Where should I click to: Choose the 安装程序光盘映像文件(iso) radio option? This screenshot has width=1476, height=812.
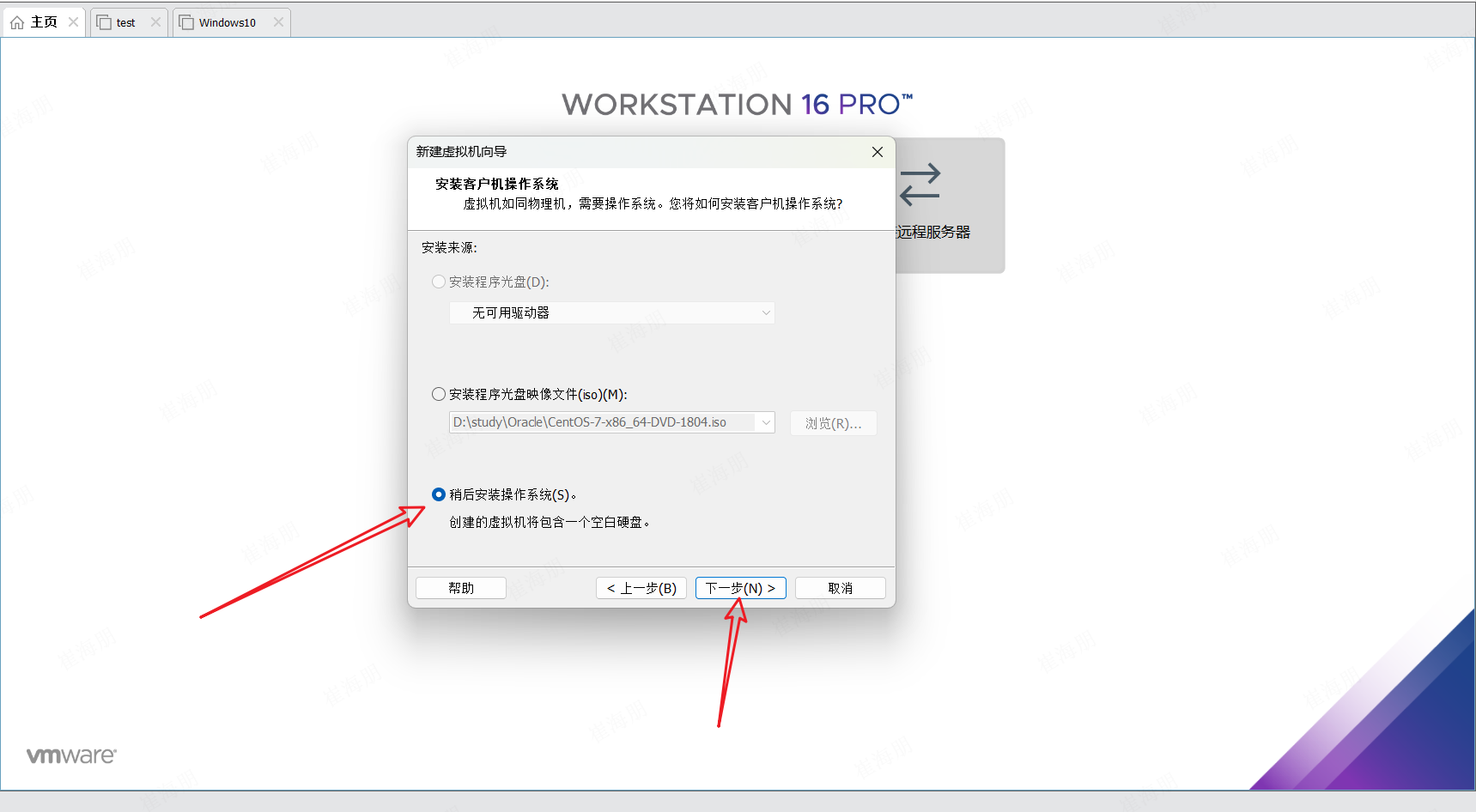coord(439,394)
